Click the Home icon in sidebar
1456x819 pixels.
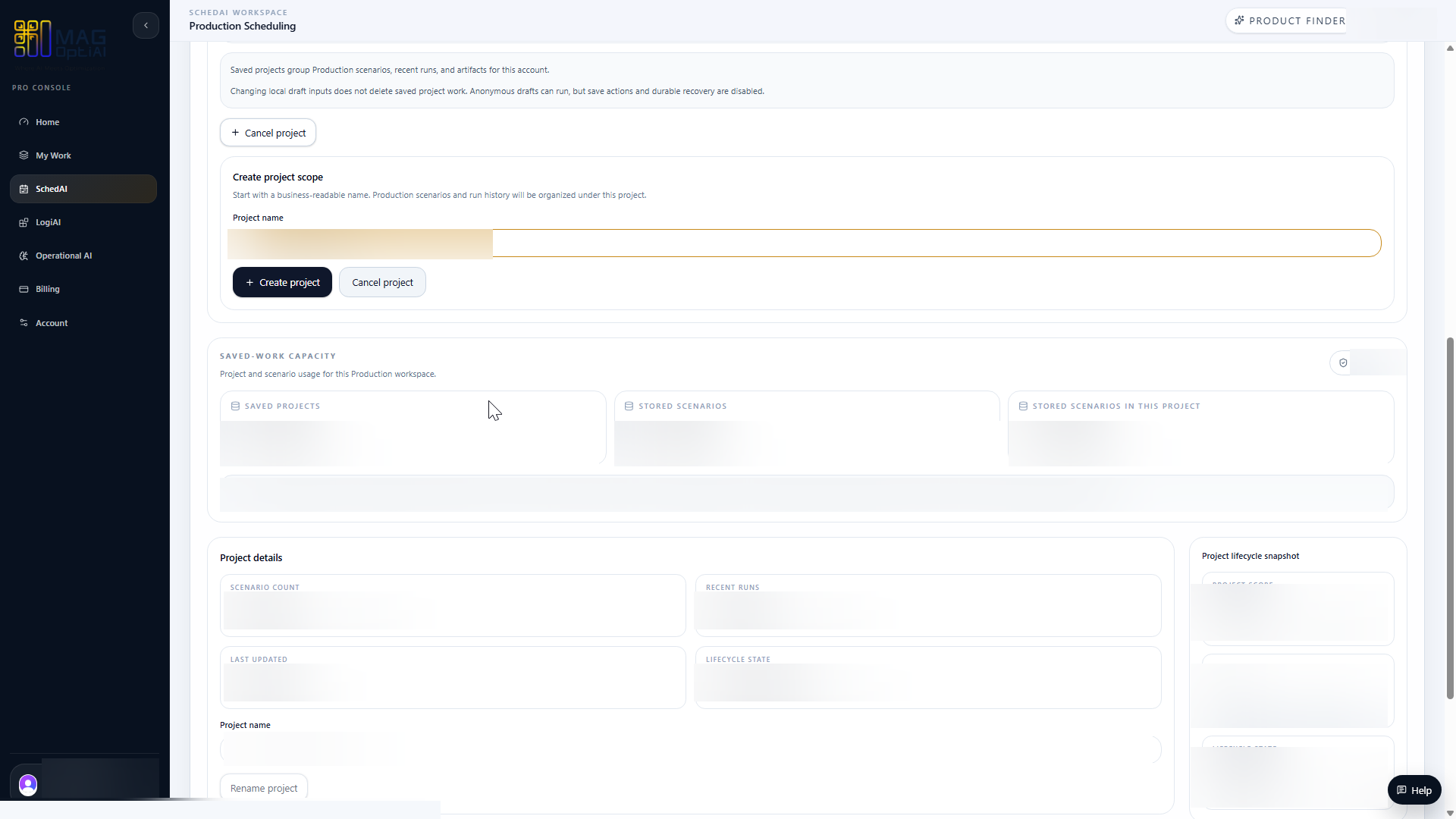coord(24,122)
